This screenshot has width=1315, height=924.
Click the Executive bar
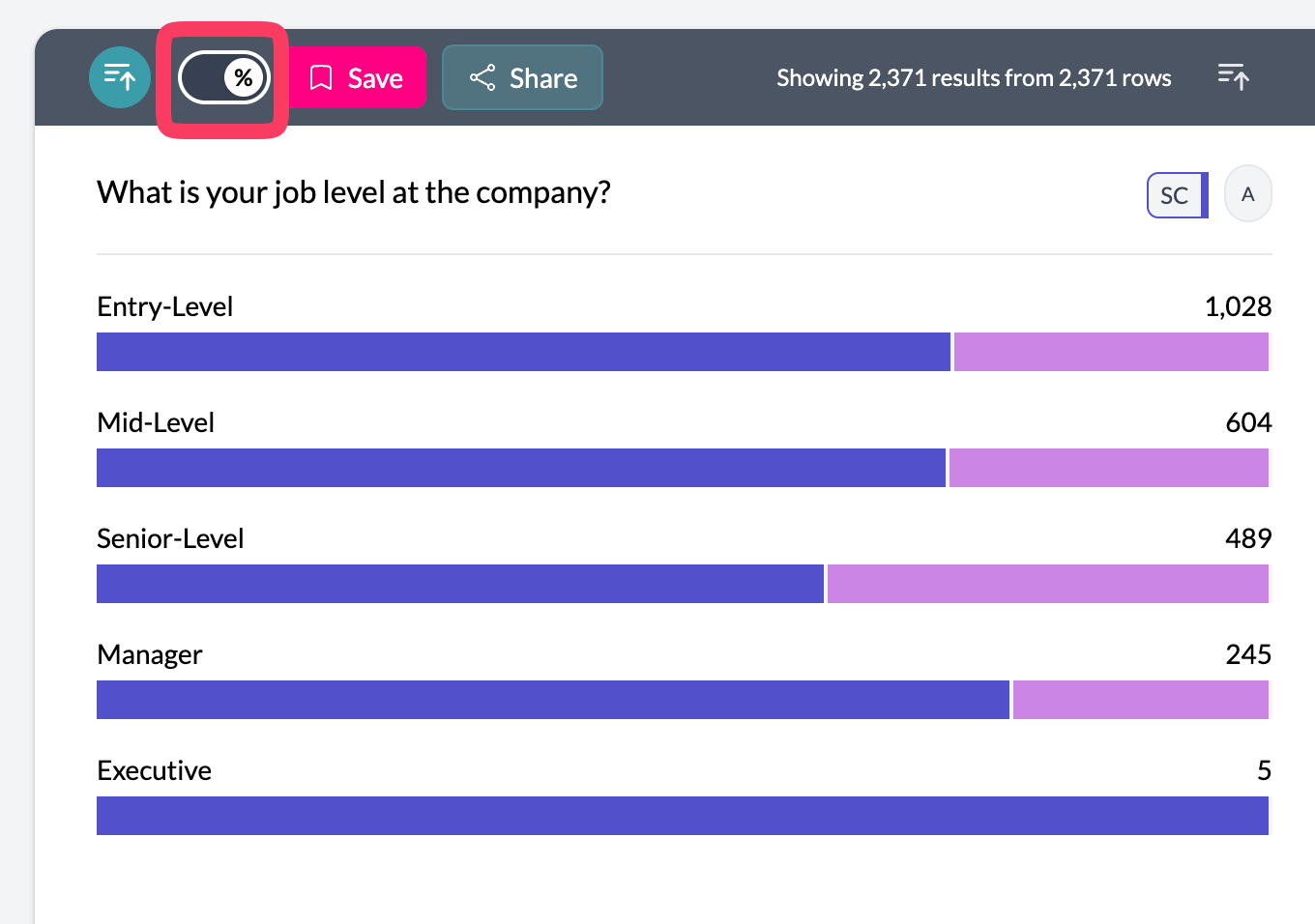(682, 816)
